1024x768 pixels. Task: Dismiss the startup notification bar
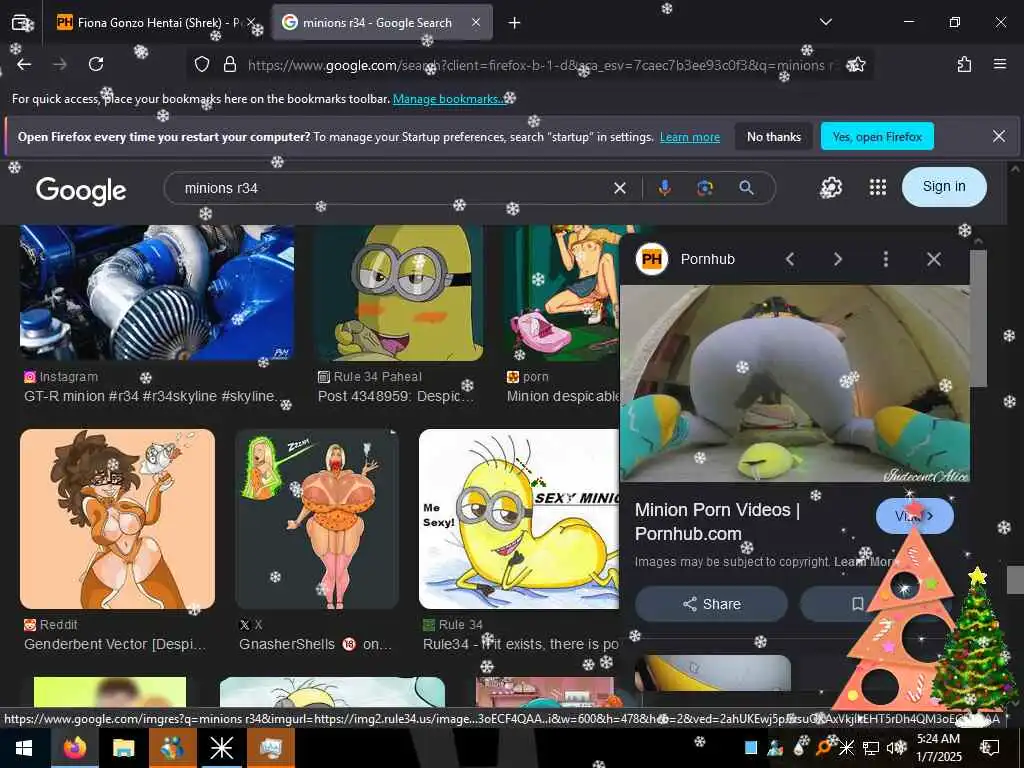(999, 136)
